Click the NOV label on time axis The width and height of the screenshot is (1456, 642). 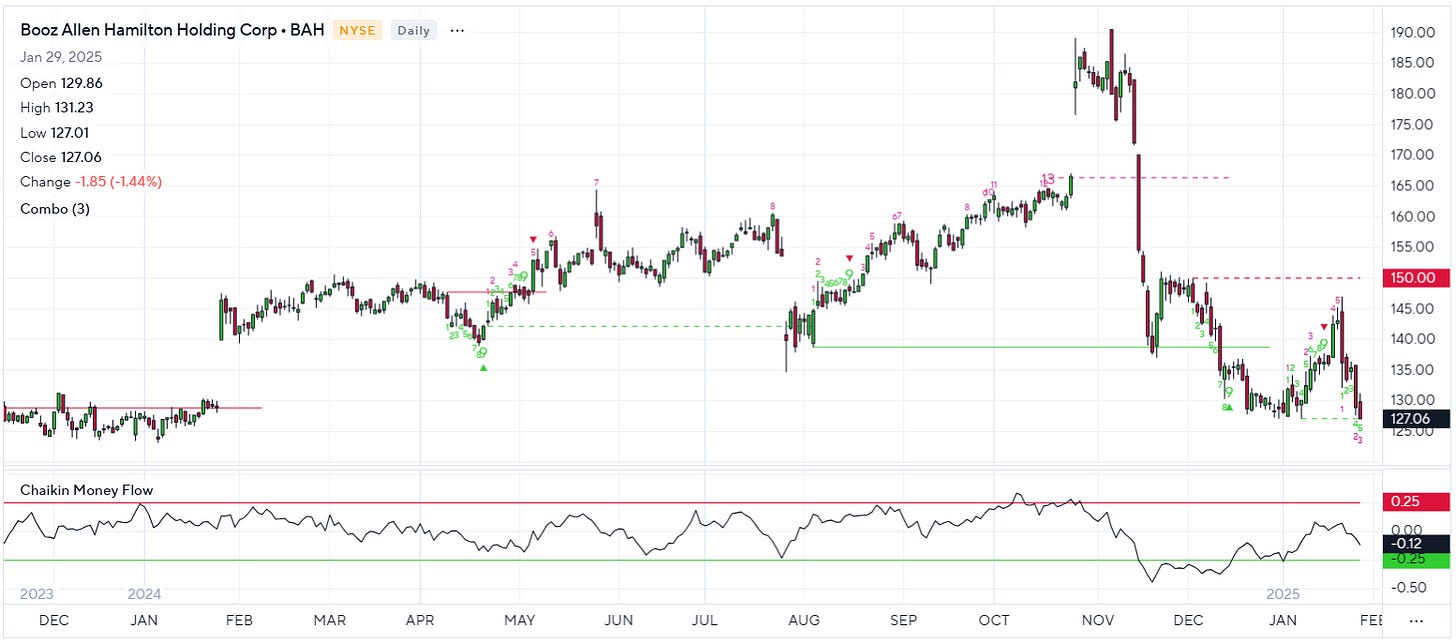1098,620
